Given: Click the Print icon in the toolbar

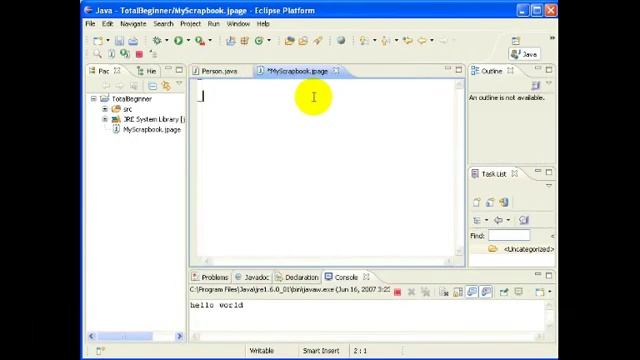Looking at the screenshot, I should point(133,41).
